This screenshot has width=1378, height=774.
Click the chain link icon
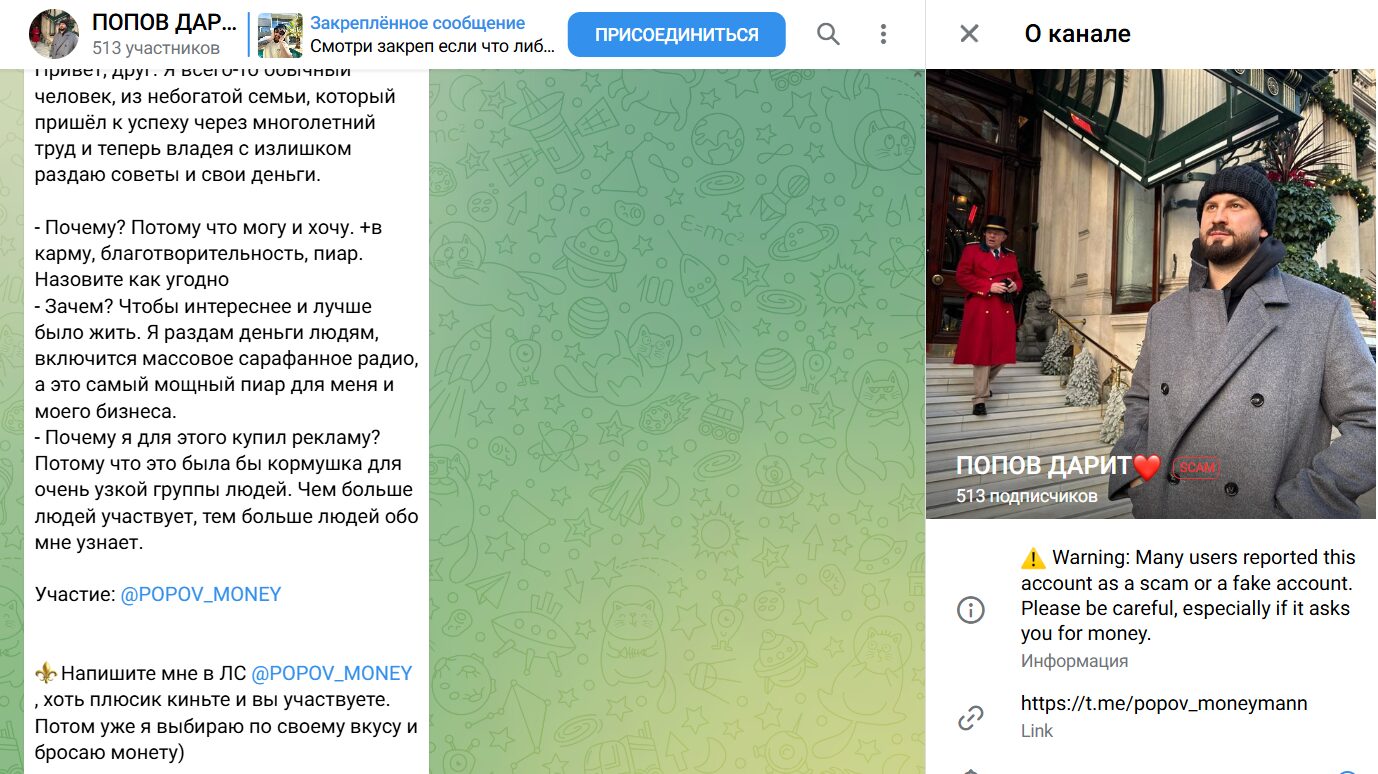[971, 717]
